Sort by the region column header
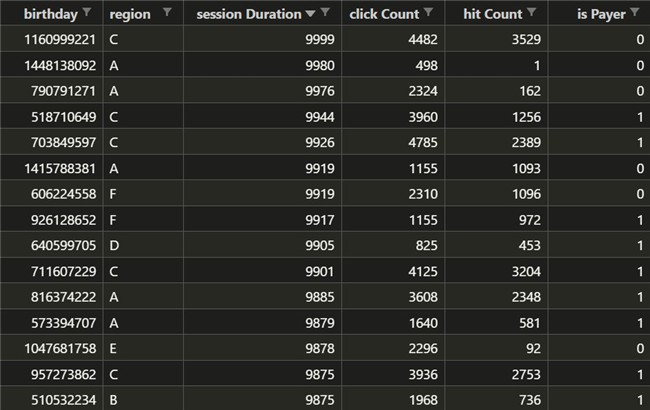 (x=130, y=14)
